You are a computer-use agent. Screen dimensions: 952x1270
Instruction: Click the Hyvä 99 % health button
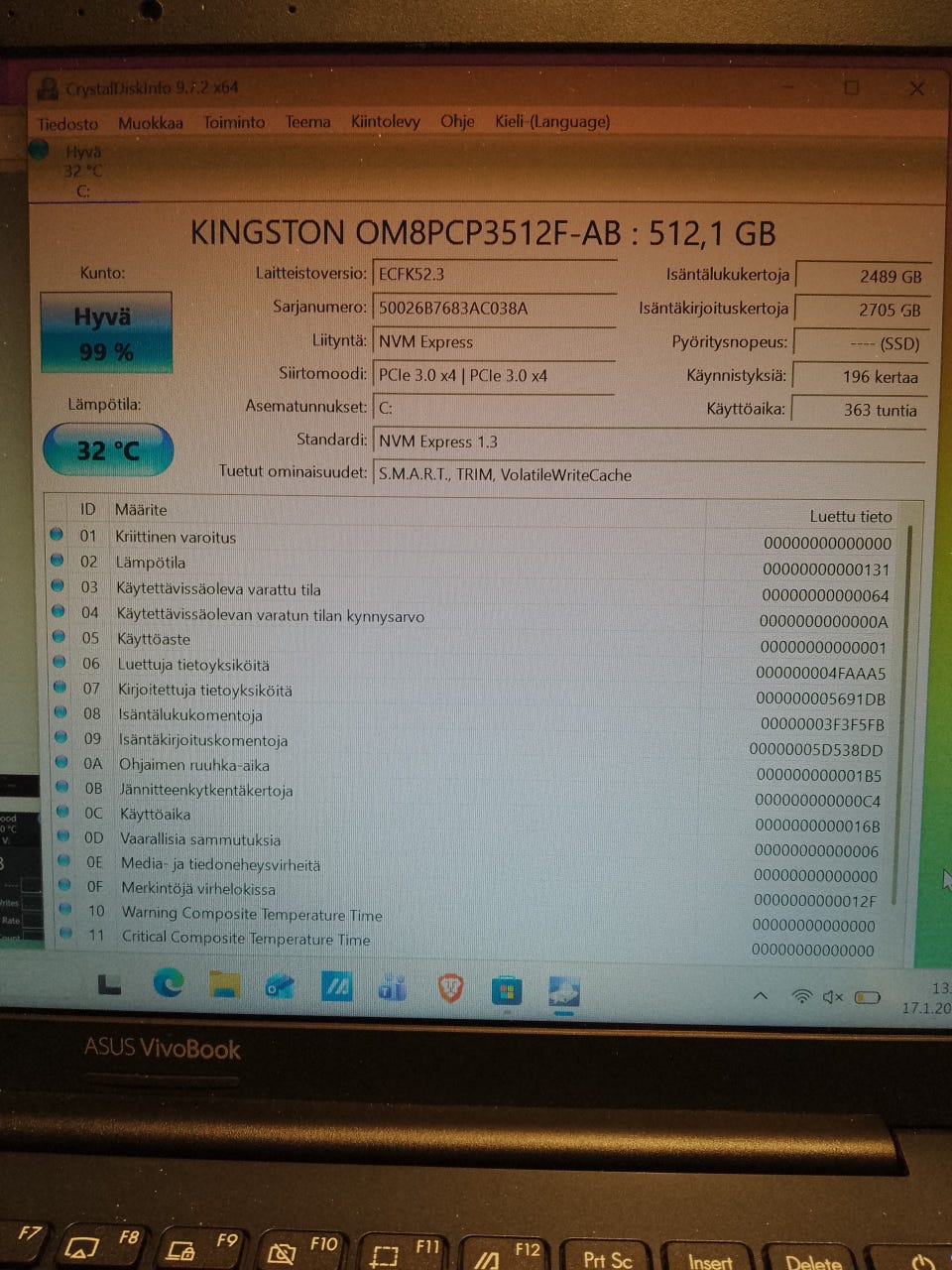coord(106,332)
